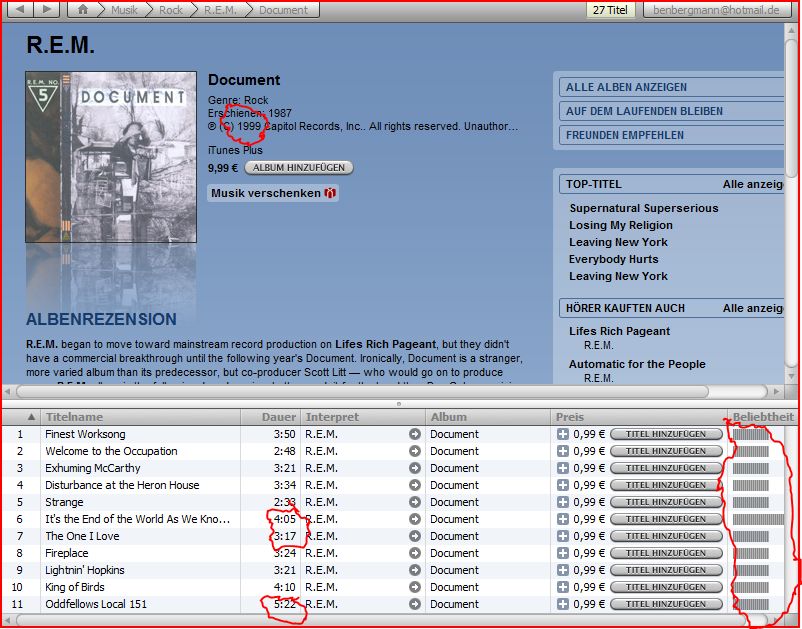
Task: Click the plus icon in Finest Worksong row
Action: tap(563, 434)
